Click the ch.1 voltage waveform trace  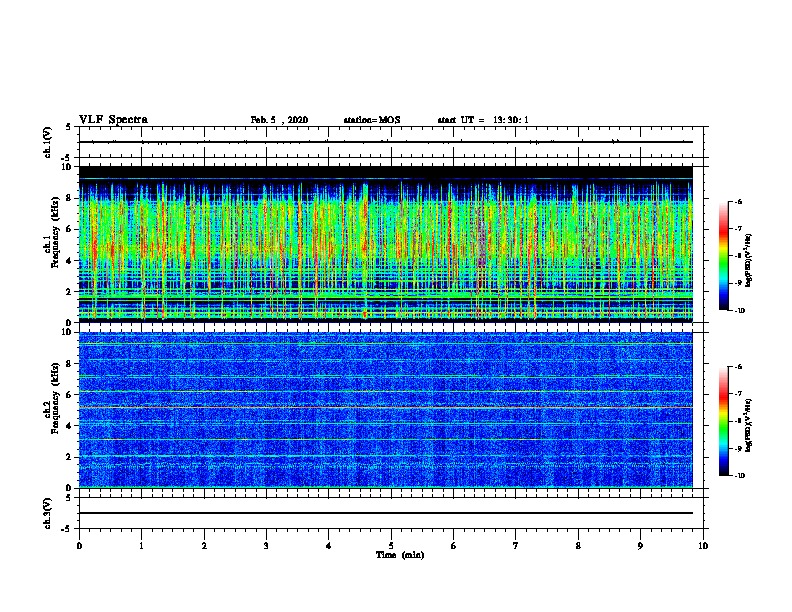pyautogui.click(x=386, y=142)
